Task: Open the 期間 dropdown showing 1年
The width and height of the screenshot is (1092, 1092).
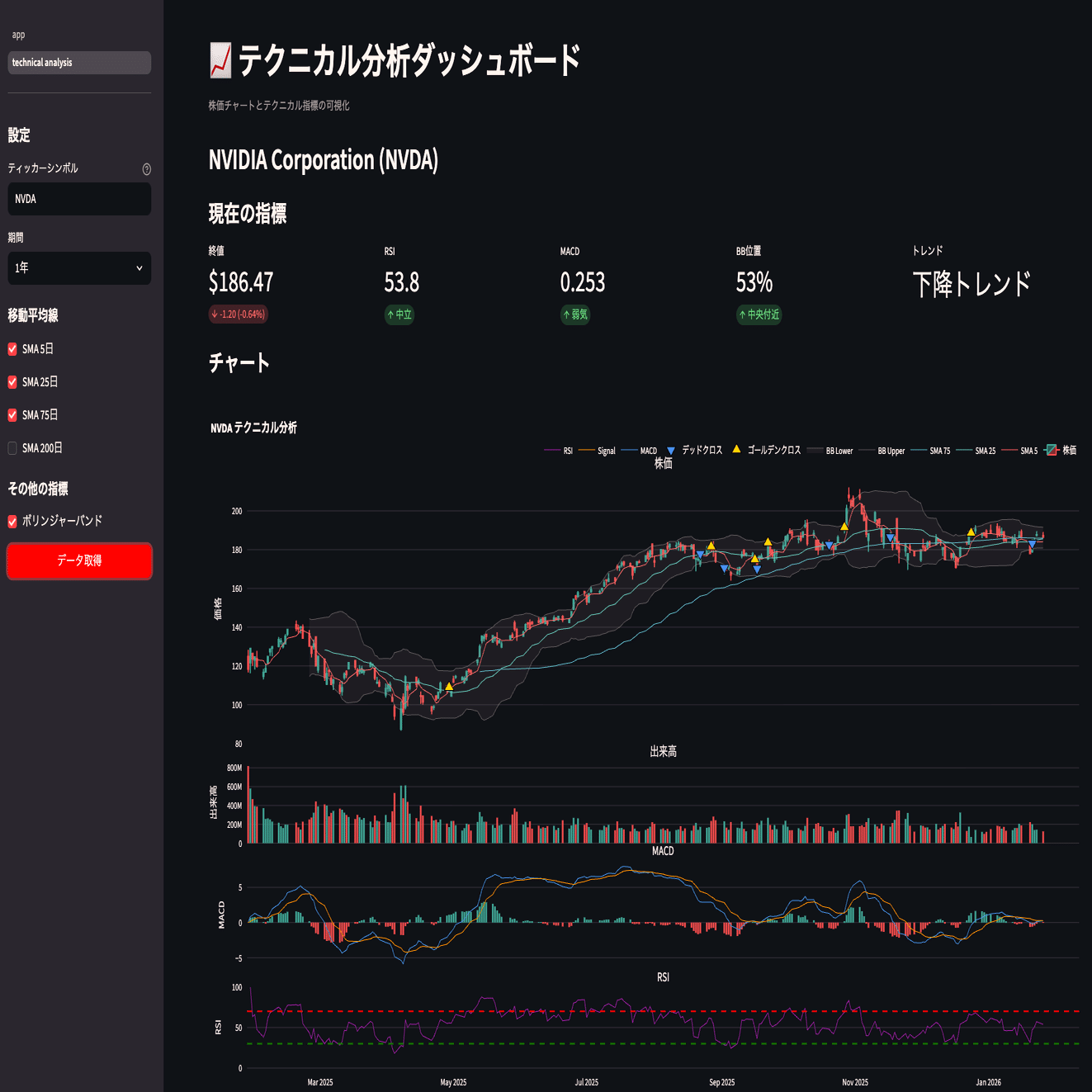Action: point(79,268)
